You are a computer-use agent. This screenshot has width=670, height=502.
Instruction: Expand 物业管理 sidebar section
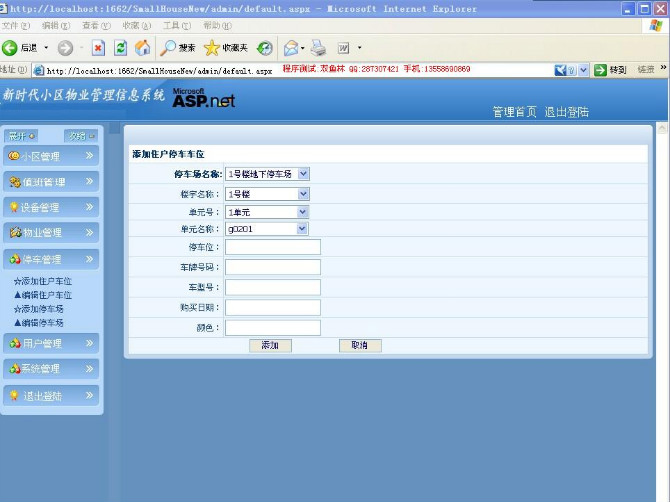point(51,232)
